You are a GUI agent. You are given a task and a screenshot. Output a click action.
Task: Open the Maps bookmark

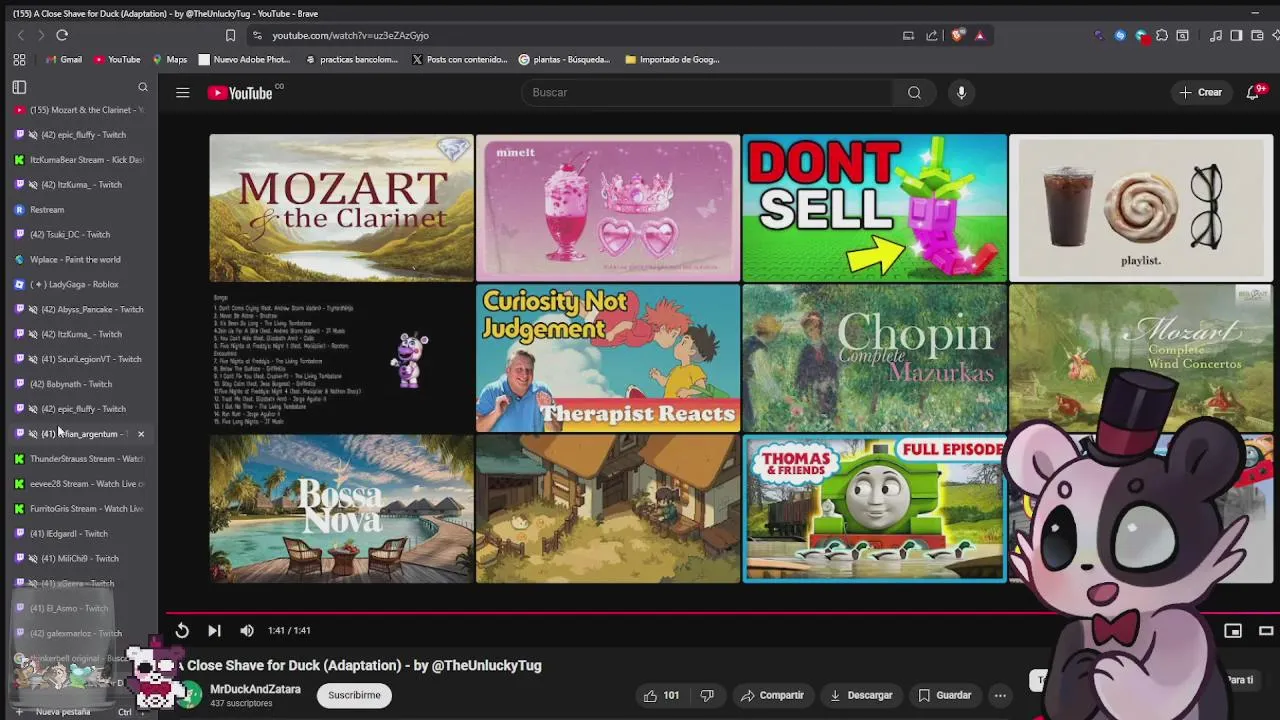coord(169,59)
